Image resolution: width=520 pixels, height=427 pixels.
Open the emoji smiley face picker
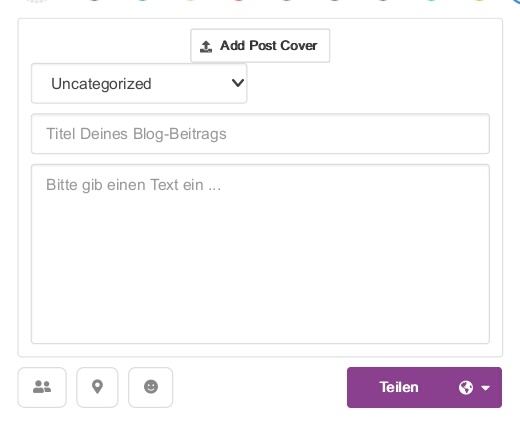tap(151, 387)
